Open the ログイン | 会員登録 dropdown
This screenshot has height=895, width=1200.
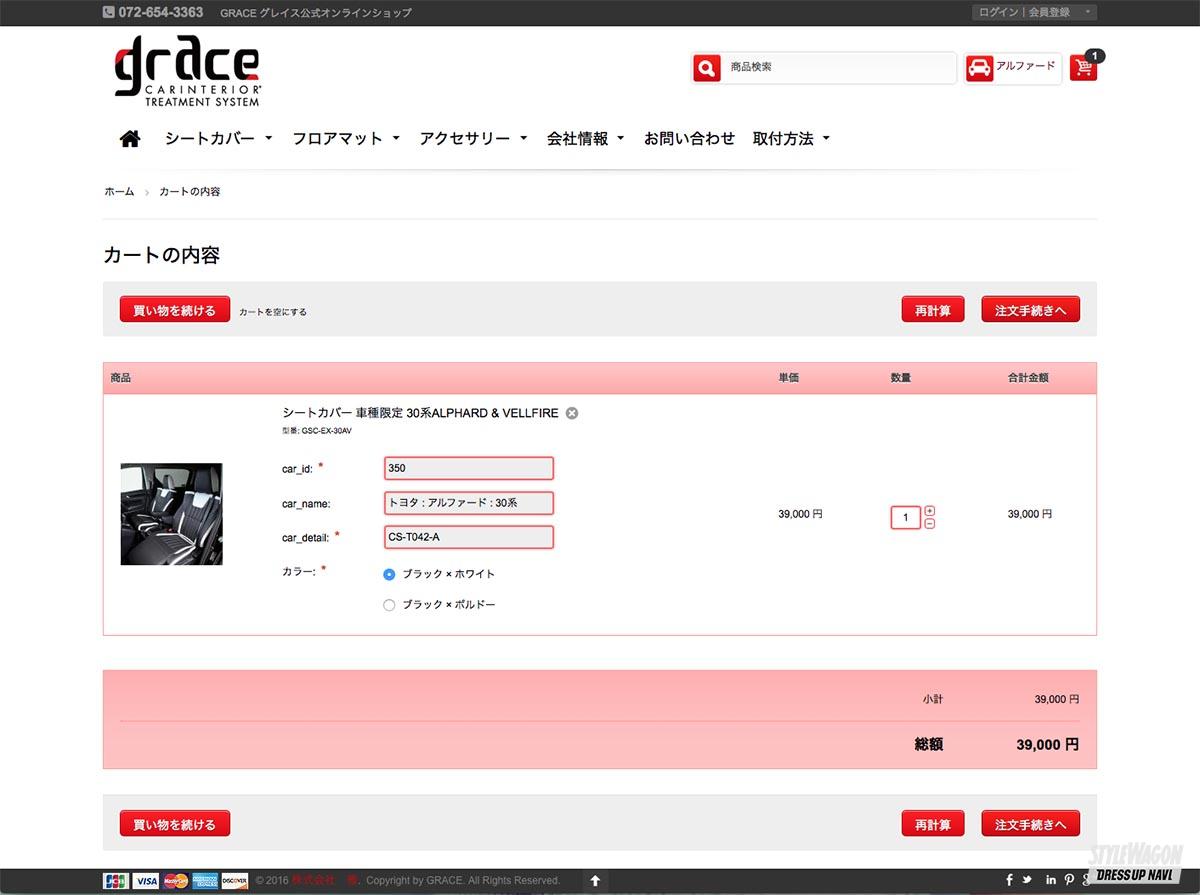pos(1034,12)
